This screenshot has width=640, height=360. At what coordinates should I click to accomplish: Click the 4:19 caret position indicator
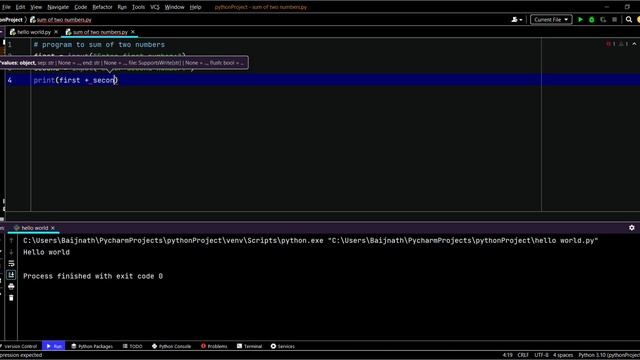point(507,355)
